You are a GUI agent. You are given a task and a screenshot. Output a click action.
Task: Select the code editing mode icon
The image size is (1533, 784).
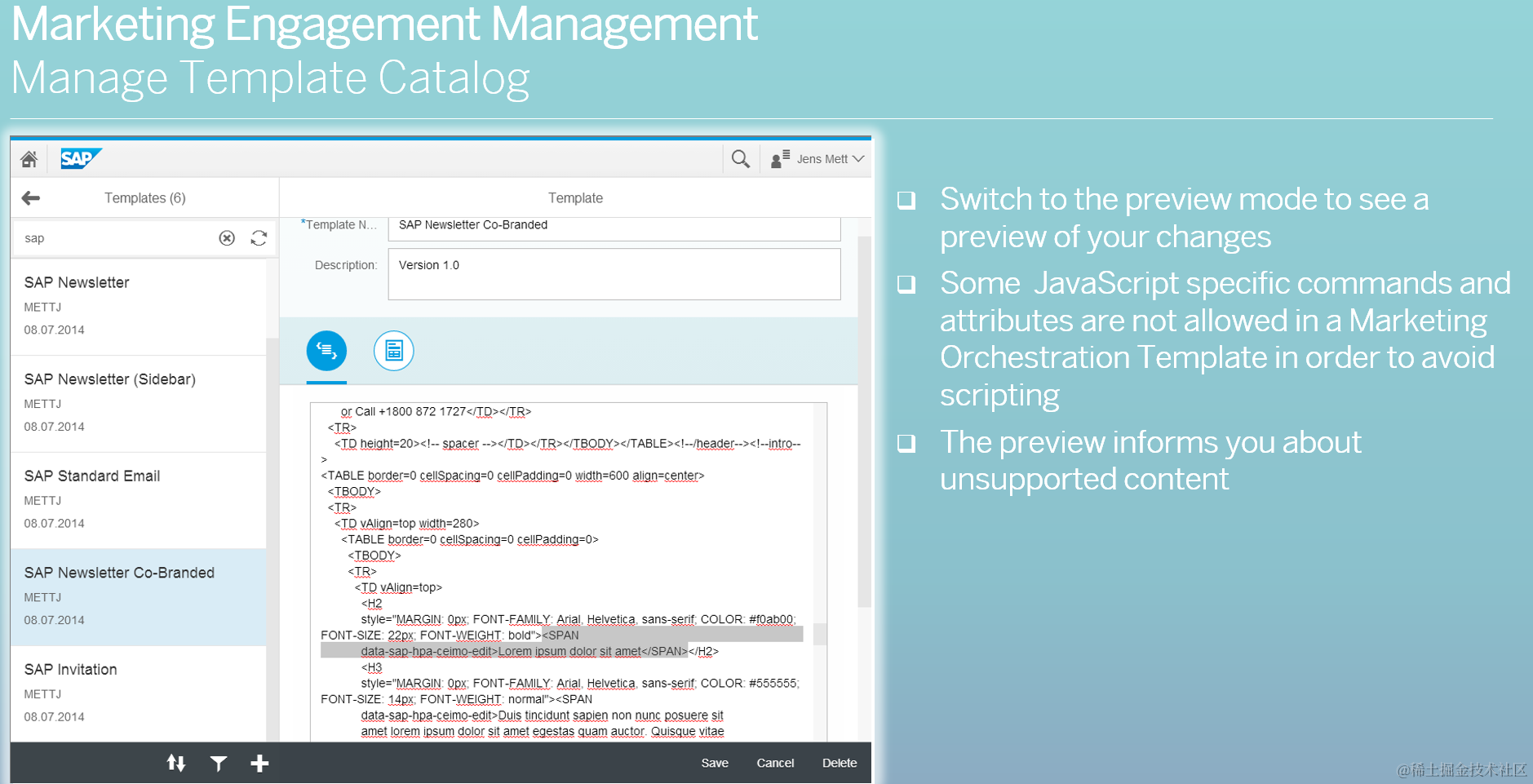point(326,350)
